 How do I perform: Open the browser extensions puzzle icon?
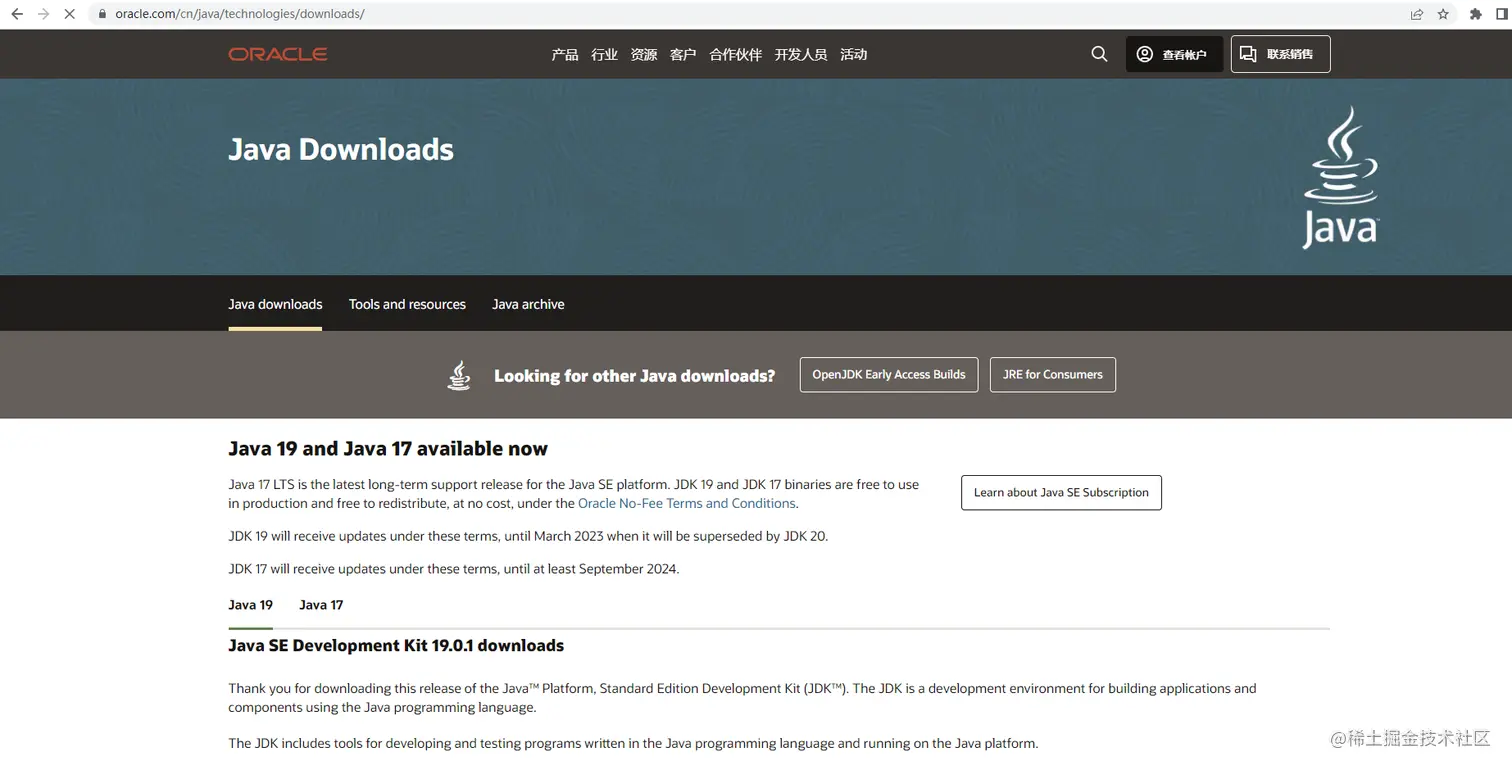1475,14
